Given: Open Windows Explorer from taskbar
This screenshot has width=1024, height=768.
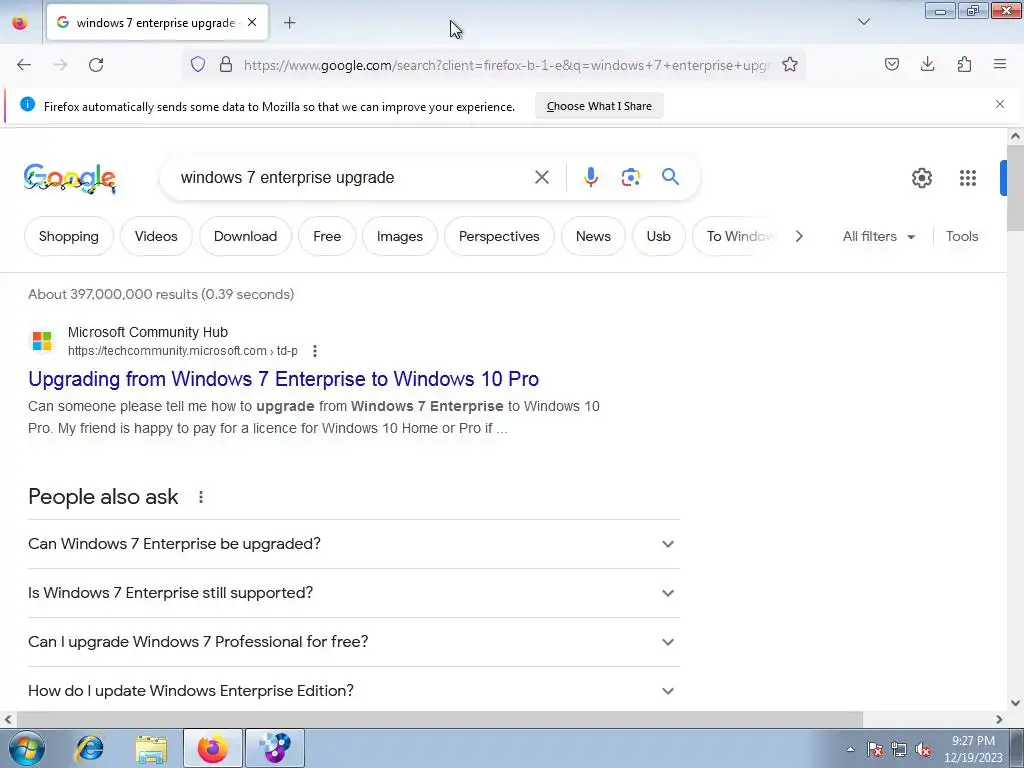Looking at the screenshot, I should [151, 749].
